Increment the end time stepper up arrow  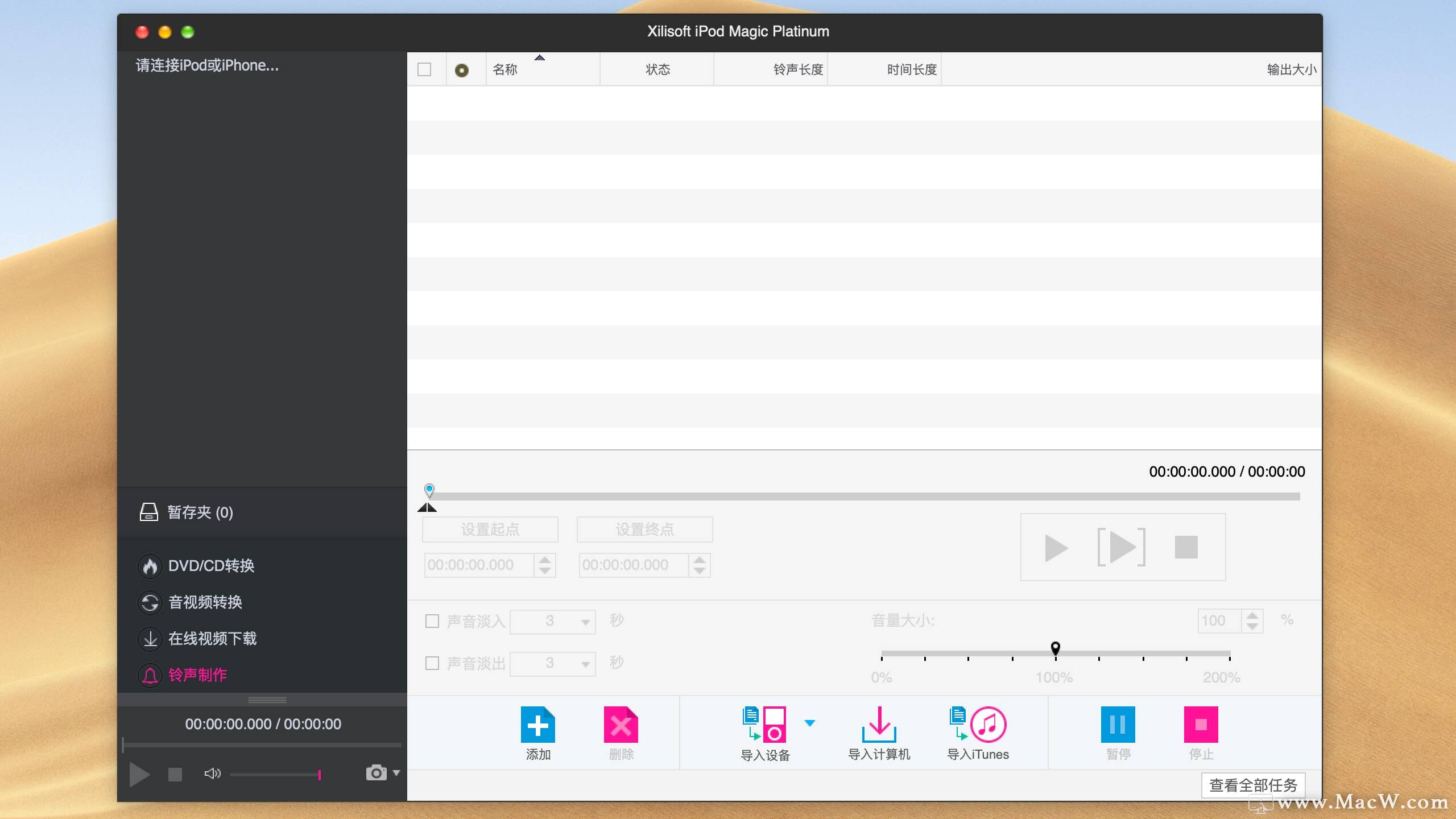tap(700, 560)
